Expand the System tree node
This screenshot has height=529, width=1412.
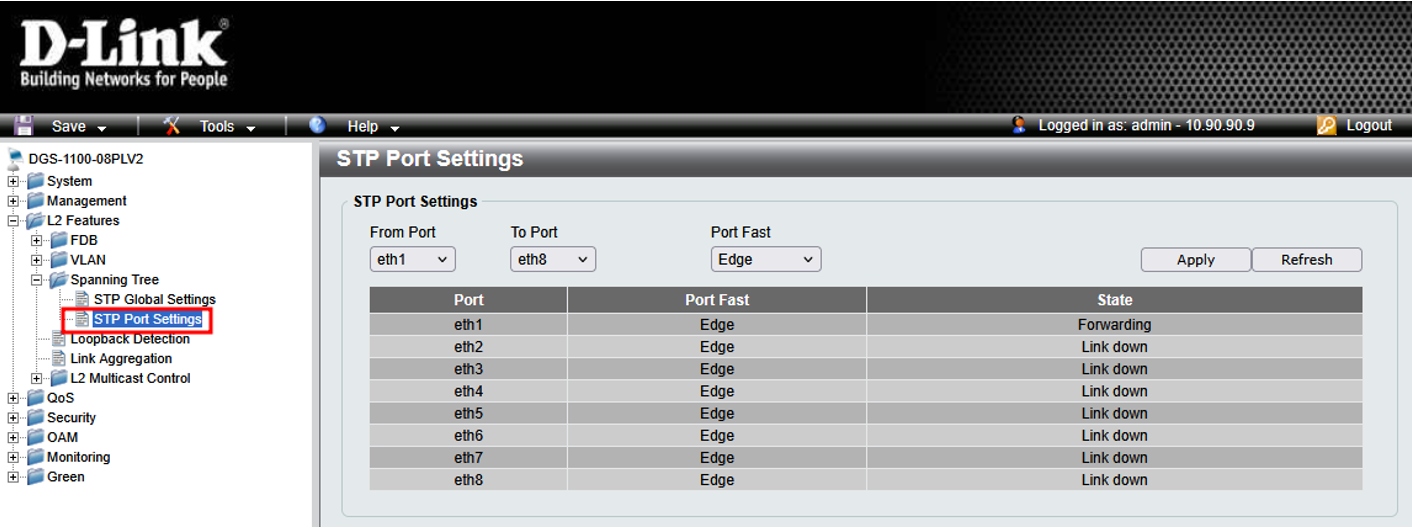[x=13, y=181]
